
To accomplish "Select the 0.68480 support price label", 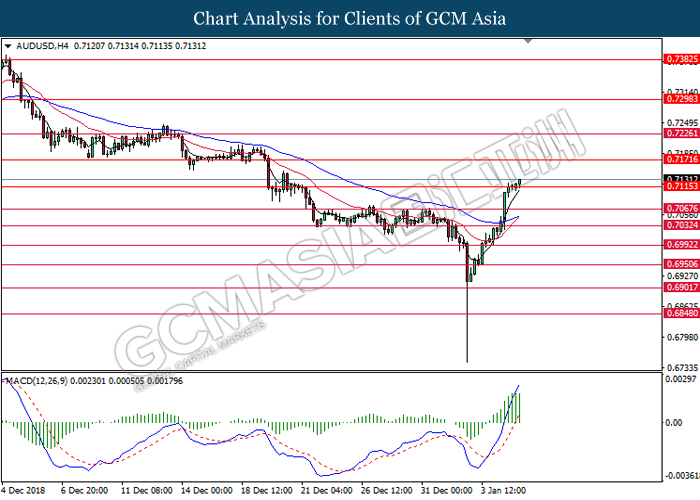I will click(x=681, y=313).
